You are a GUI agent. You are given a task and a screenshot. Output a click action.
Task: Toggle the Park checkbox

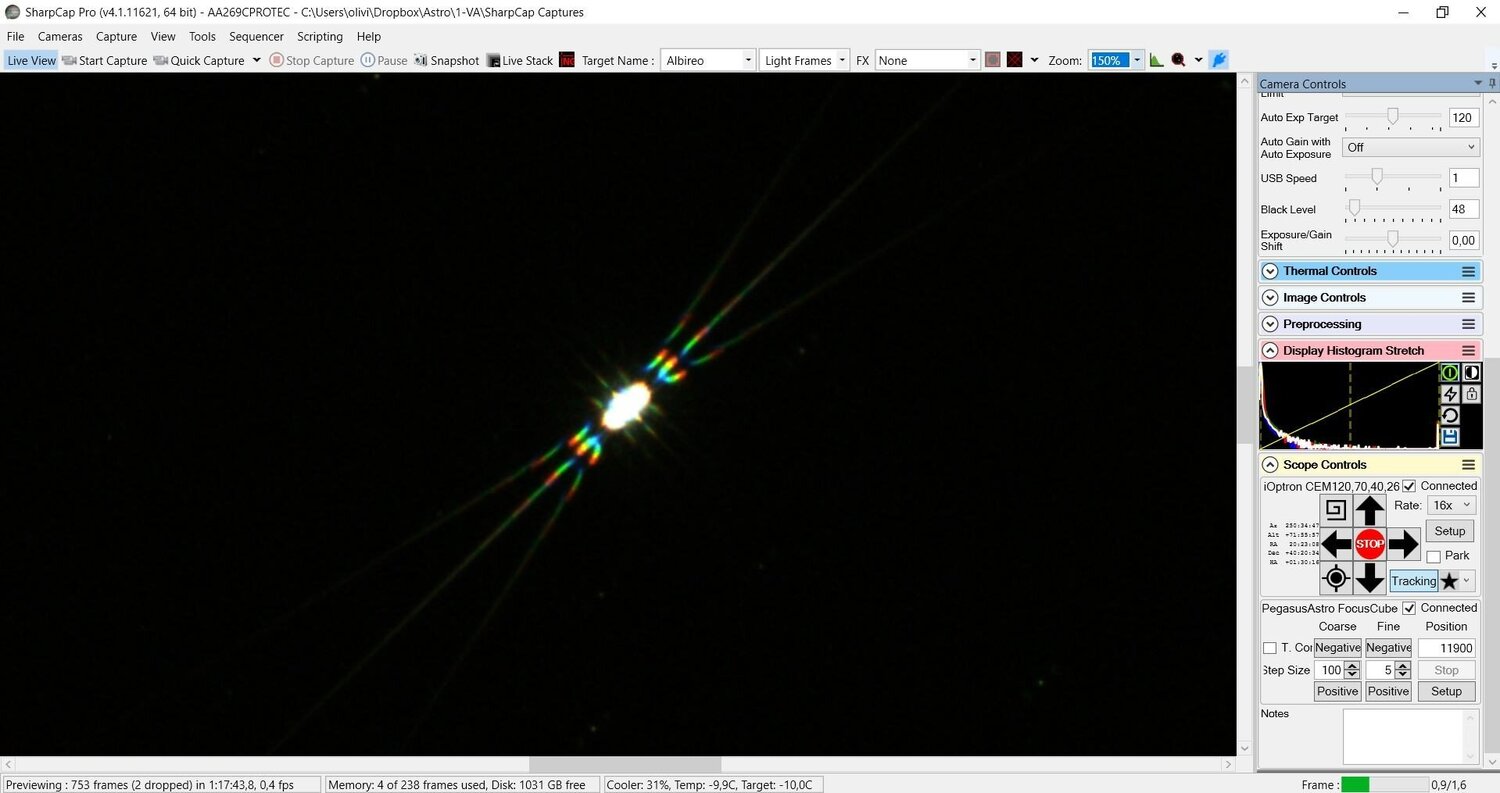pos(1433,556)
